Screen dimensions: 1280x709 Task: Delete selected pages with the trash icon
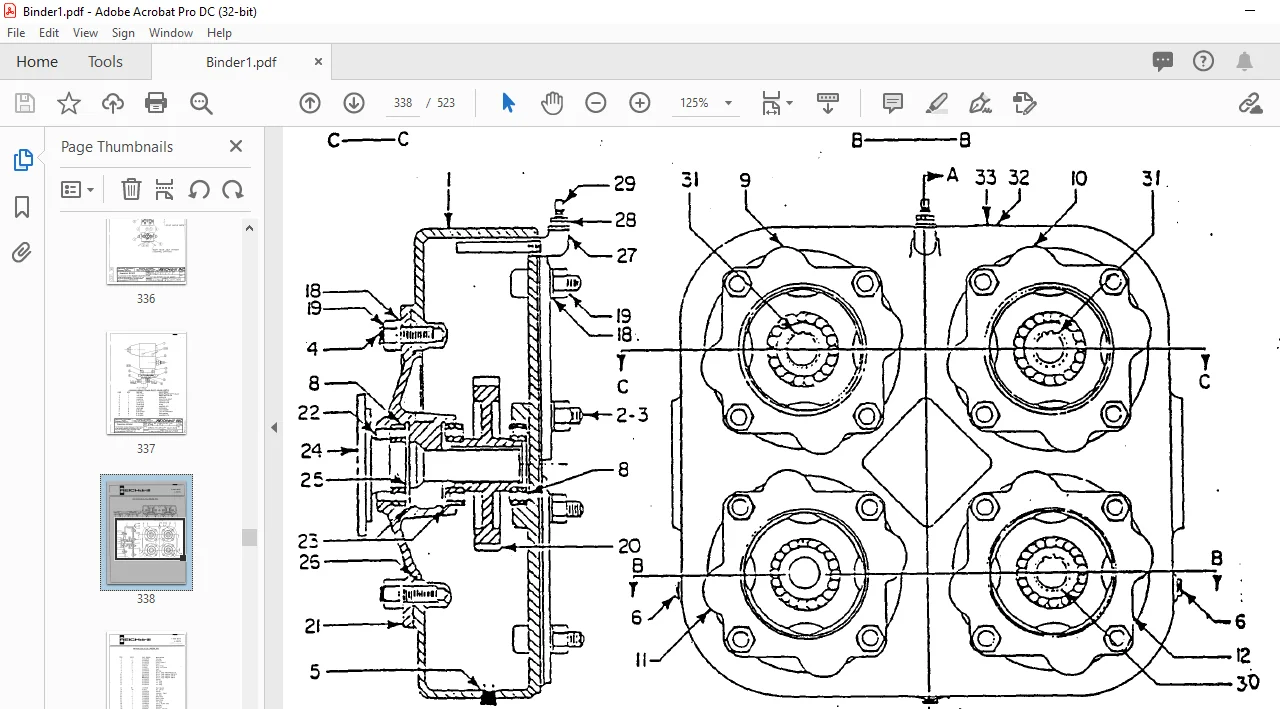pyautogui.click(x=131, y=189)
